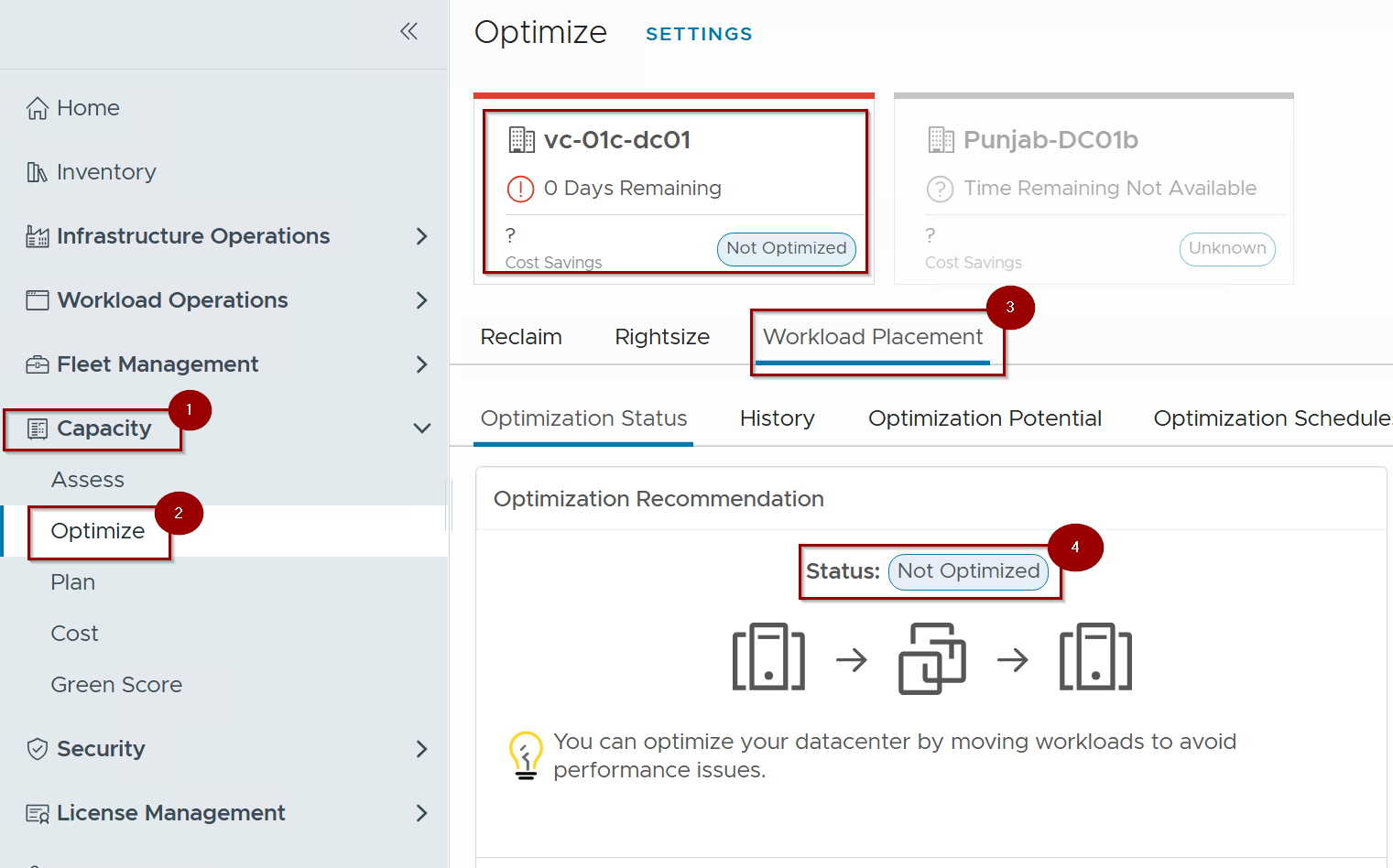This screenshot has height=868, width=1393.
Task: Open the History tab
Action: point(777,418)
